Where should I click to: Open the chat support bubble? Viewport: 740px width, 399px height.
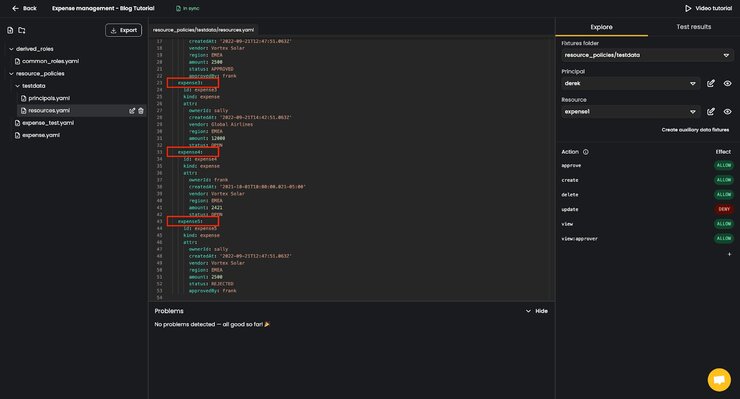click(719, 380)
